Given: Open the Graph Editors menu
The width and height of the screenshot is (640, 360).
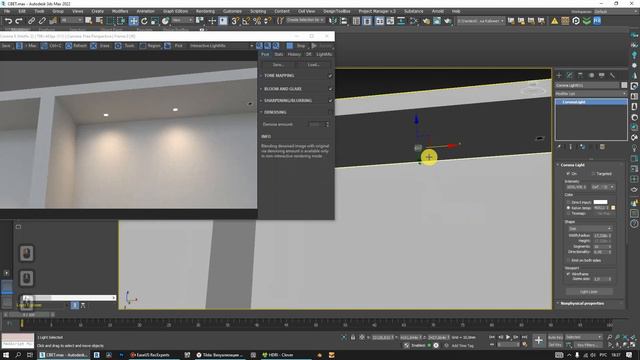Looking at the screenshot, I should point(176,11).
